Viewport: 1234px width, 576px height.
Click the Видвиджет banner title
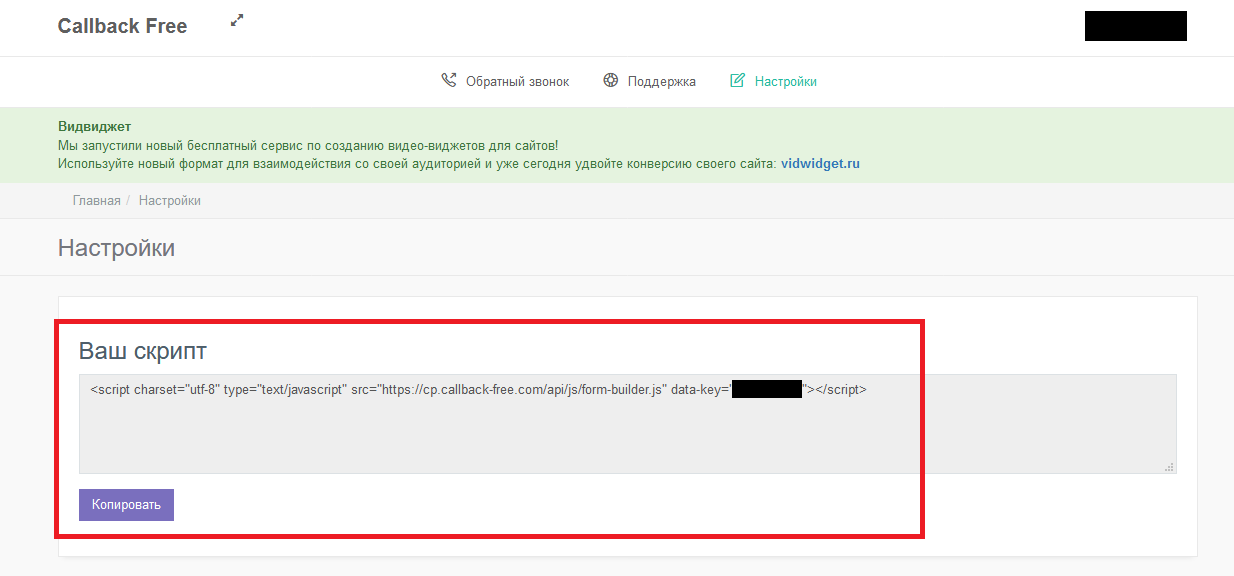tap(94, 127)
